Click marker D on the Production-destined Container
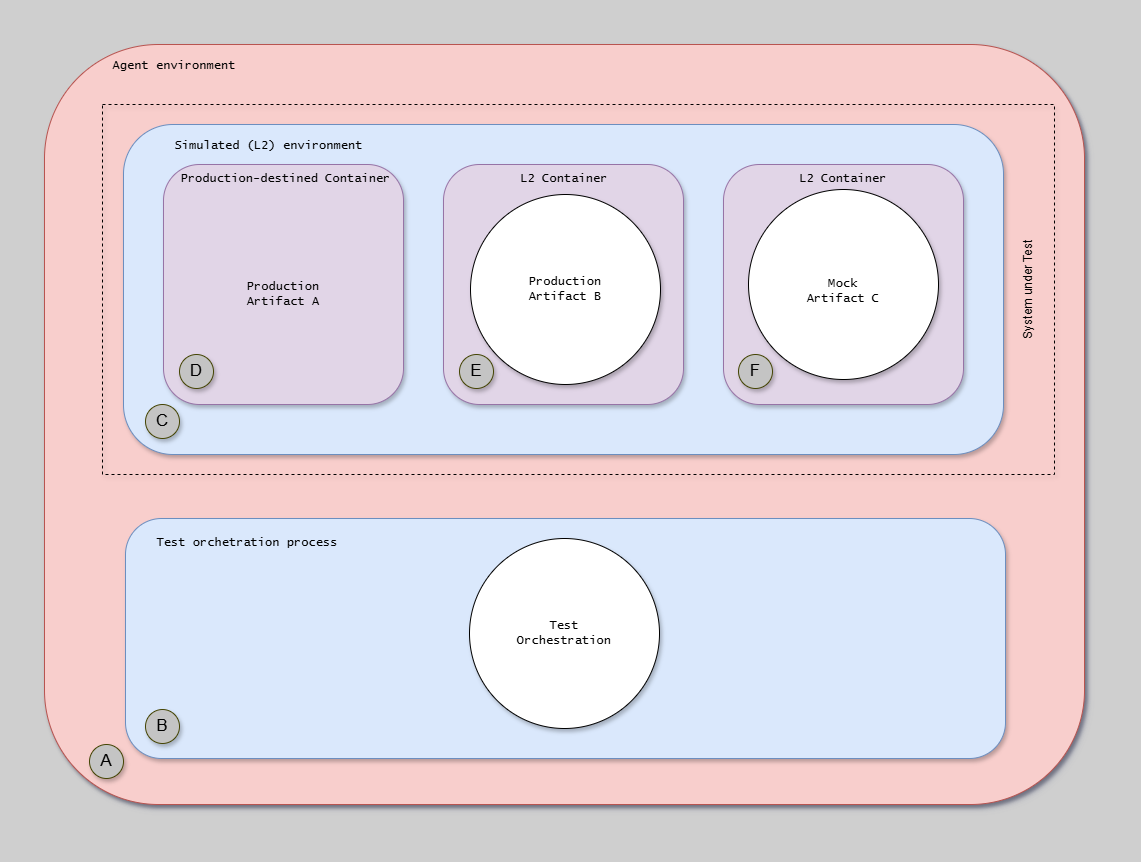 (196, 370)
